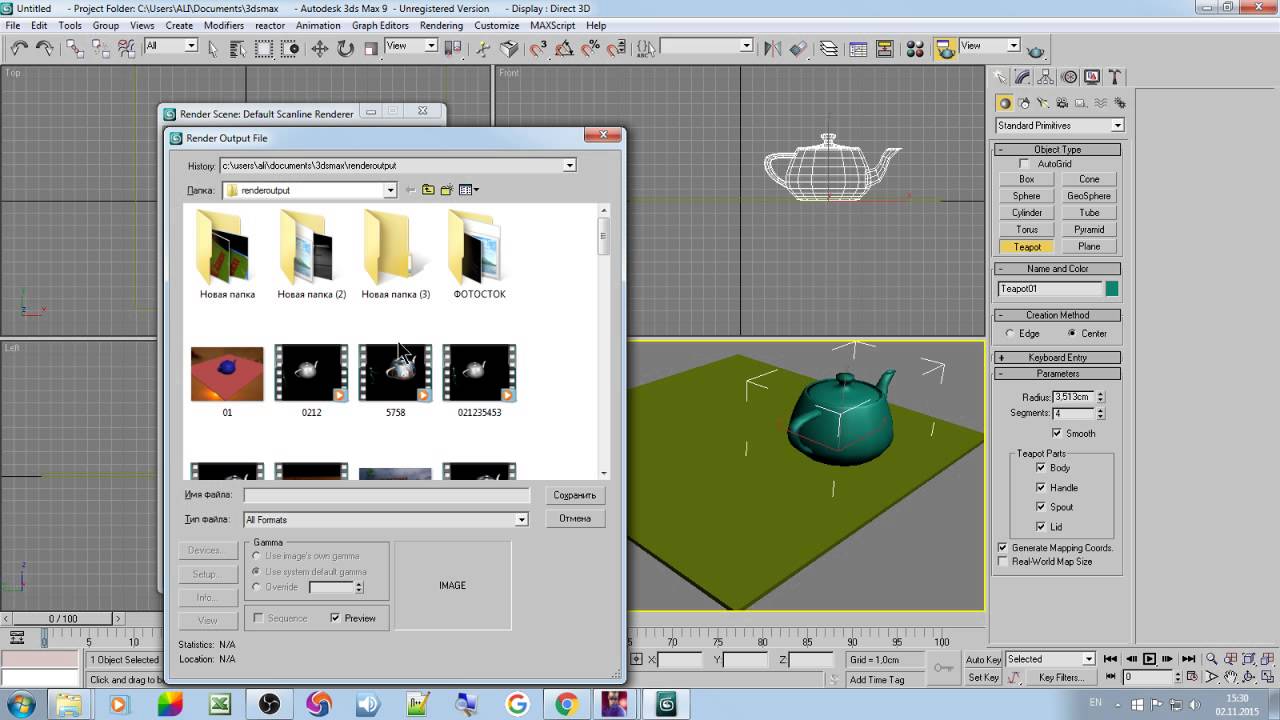Open Select by Name list tool
Image resolution: width=1280 pixels, height=720 pixels.
(x=238, y=48)
